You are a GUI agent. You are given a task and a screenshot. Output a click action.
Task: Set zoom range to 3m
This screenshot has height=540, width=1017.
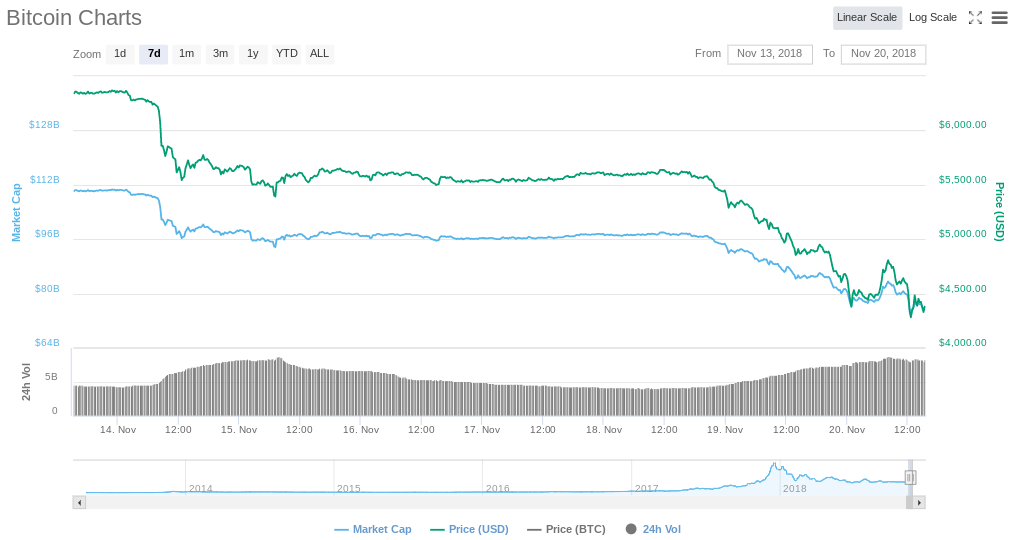click(x=221, y=54)
